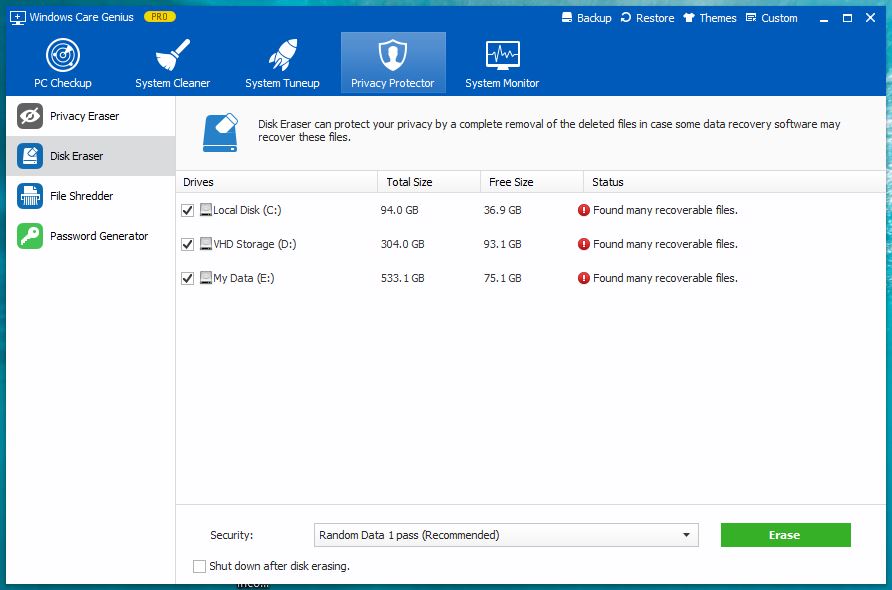This screenshot has width=892, height=590.
Task: Sort by the Free Size column header
Action: click(x=532, y=182)
